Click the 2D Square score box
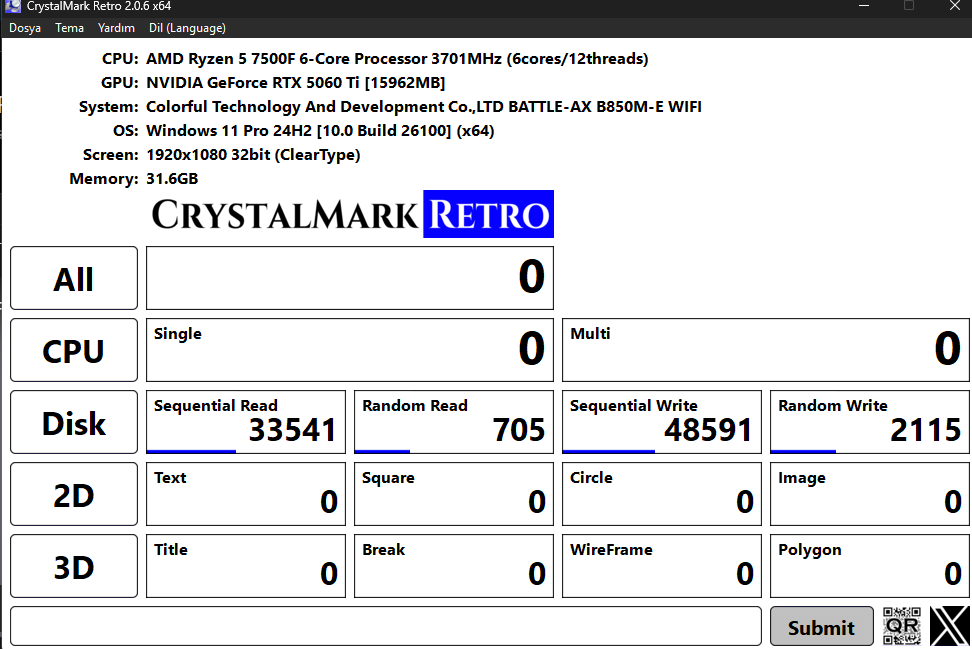Image resolution: width=972 pixels, height=649 pixels. point(454,494)
